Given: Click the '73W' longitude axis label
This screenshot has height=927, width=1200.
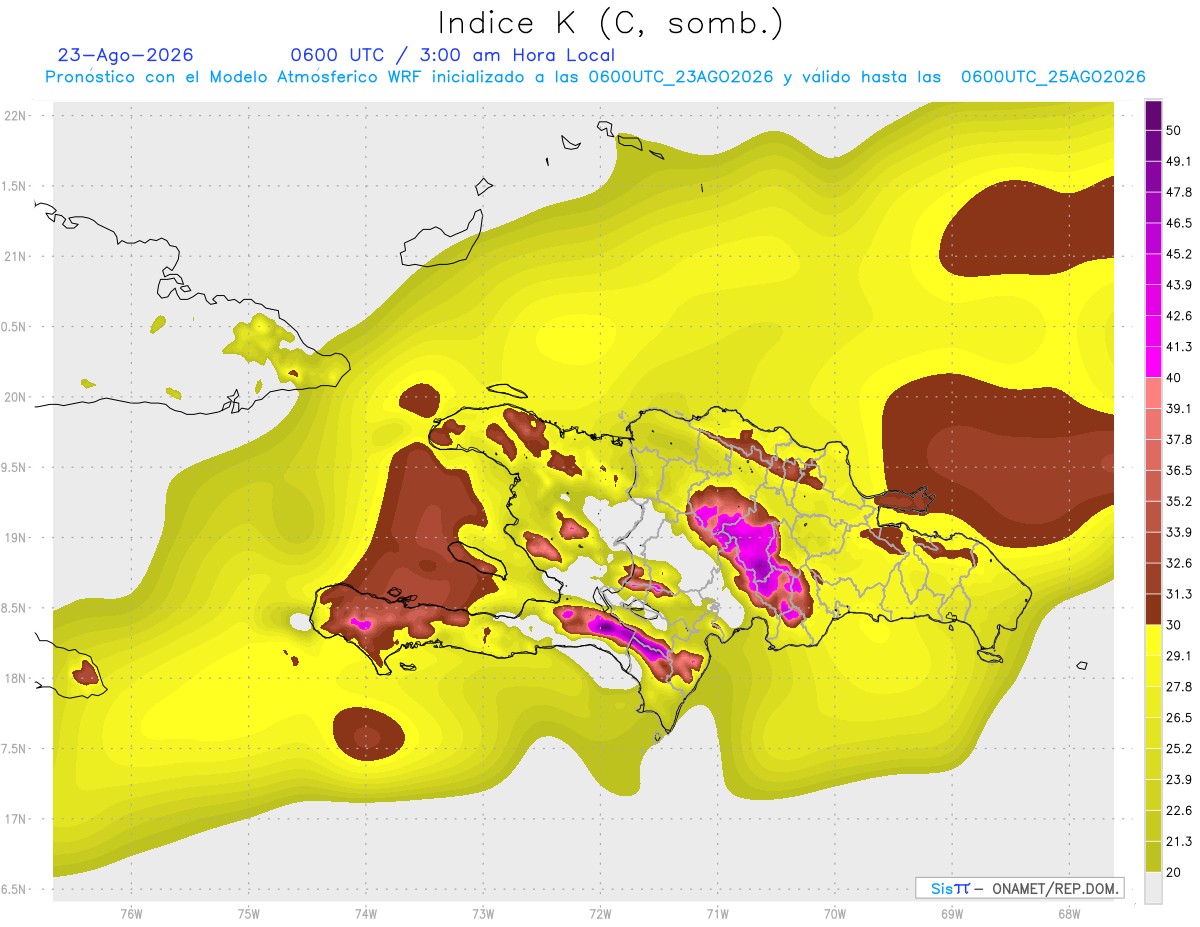Looking at the screenshot, I should pos(483,914).
